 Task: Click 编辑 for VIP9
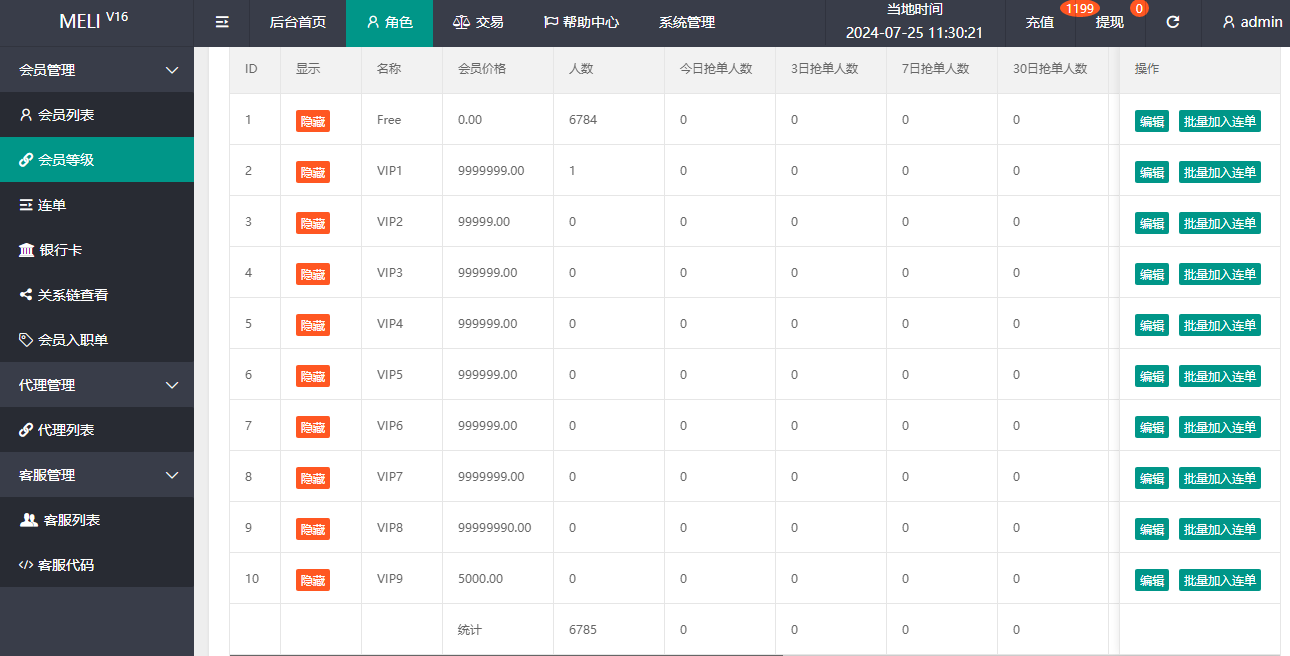tap(1152, 580)
